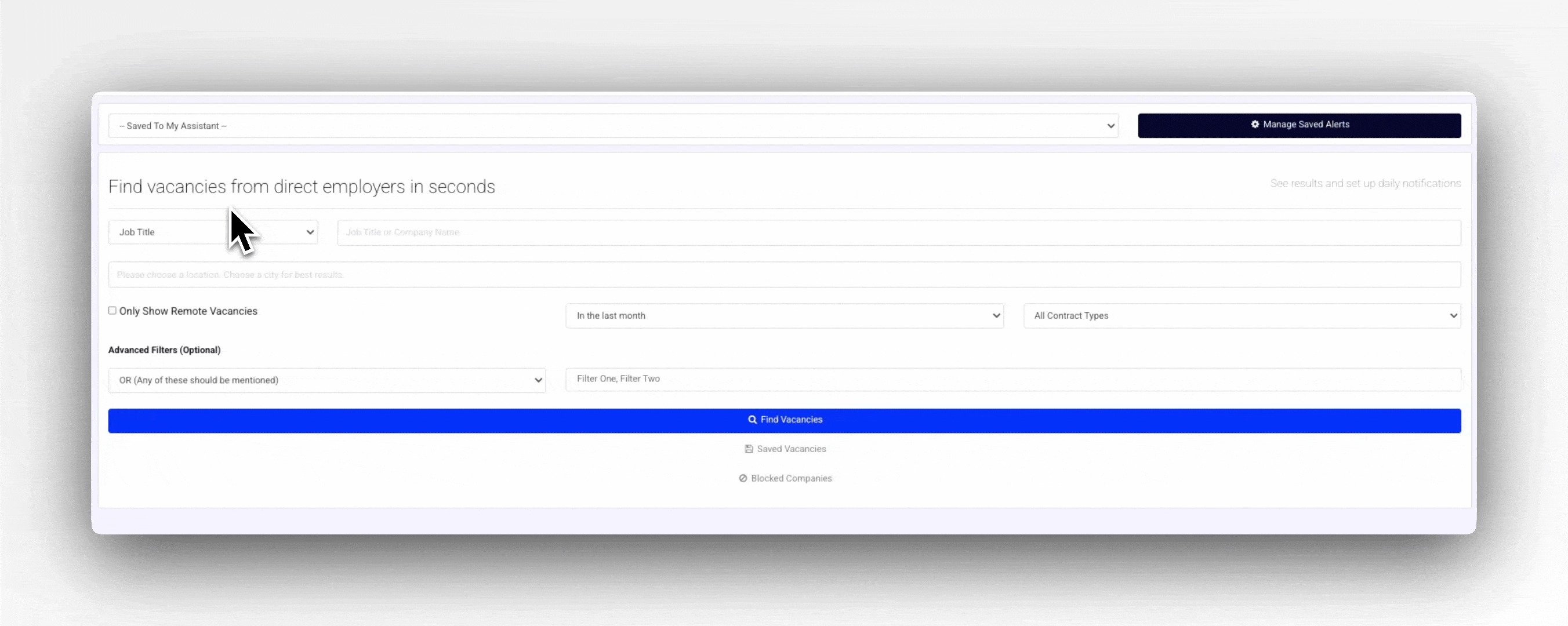Screen dimensions: 1568x626
Task: Open the All Contract Types dropdown
Action: [x=1242, y=316]
